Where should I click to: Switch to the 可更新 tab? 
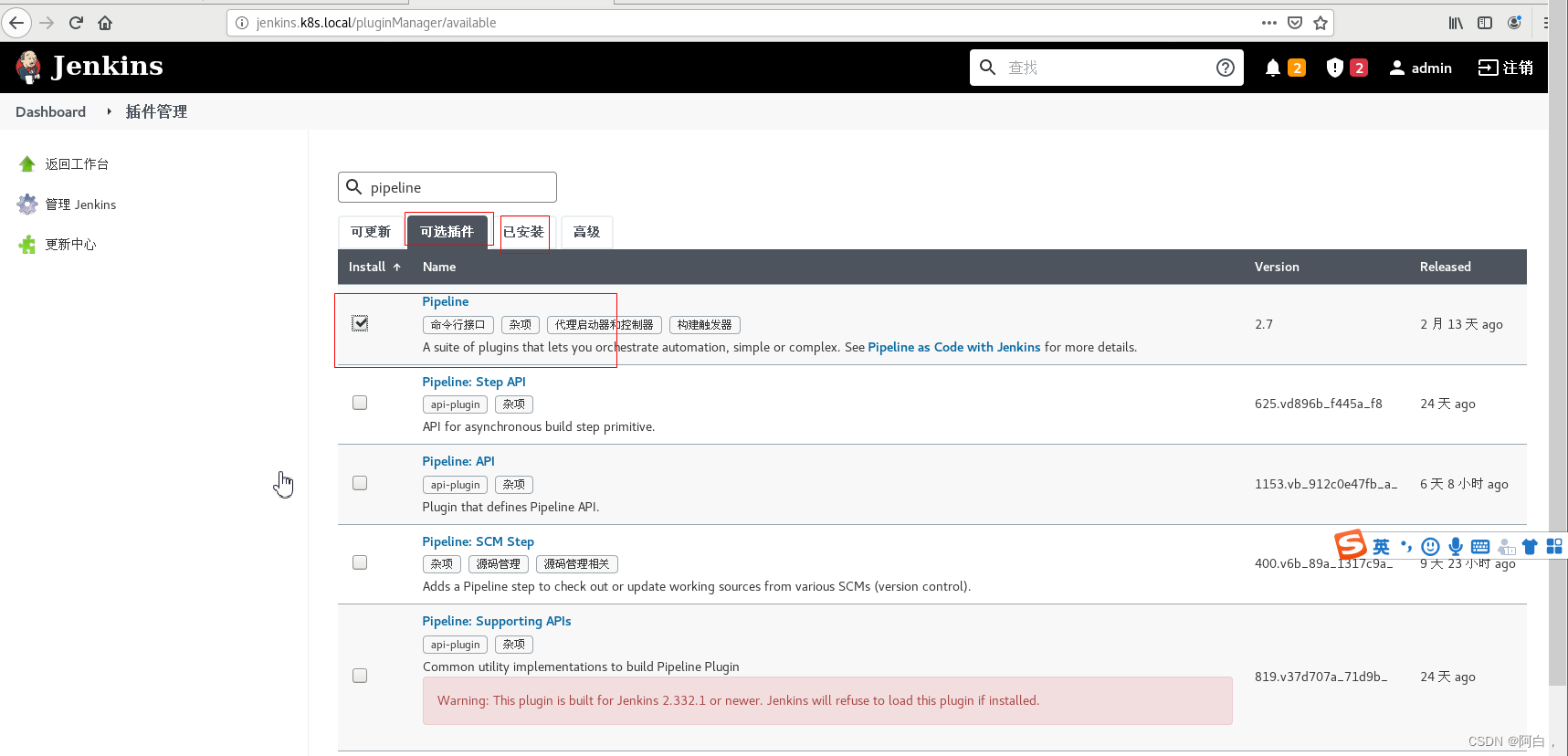click(370, 232)
